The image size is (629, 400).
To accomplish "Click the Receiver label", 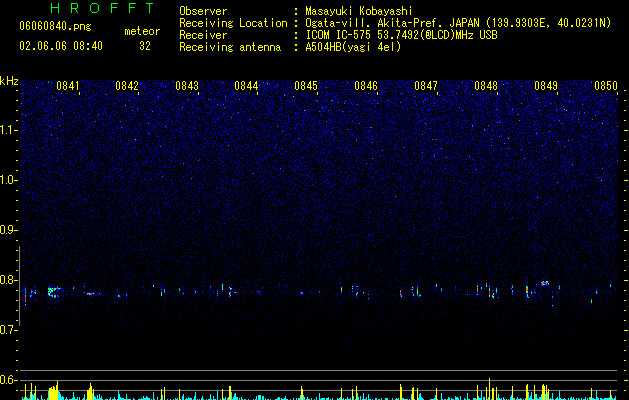I will click(203, 35).
